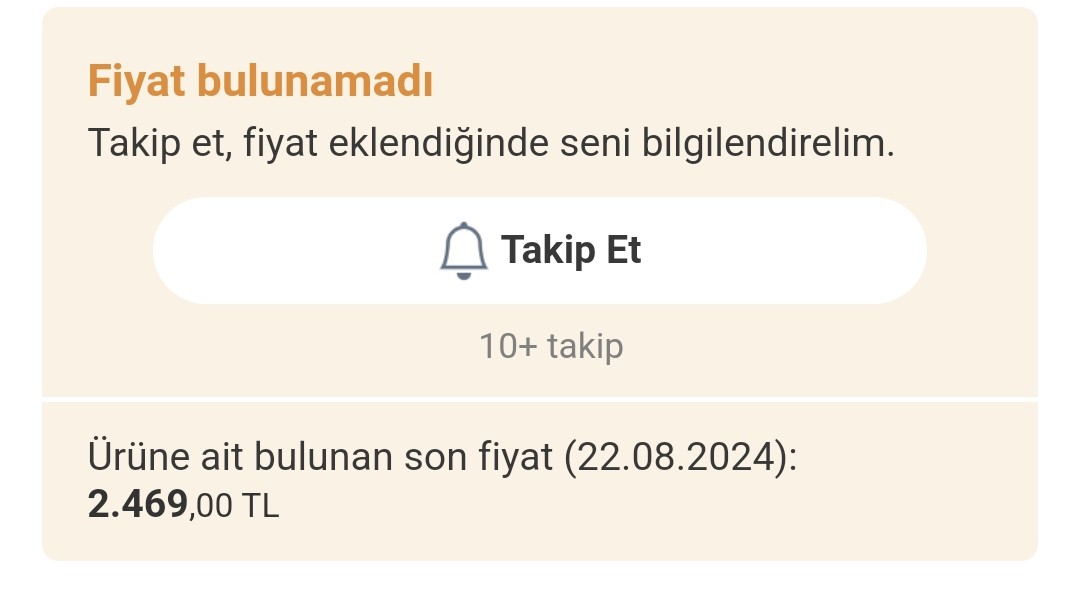Click the "Fiyat bulunamadı" heading
Viewport: 1080px width, 612px height.
pyautogui.click(x=260, y=82)
